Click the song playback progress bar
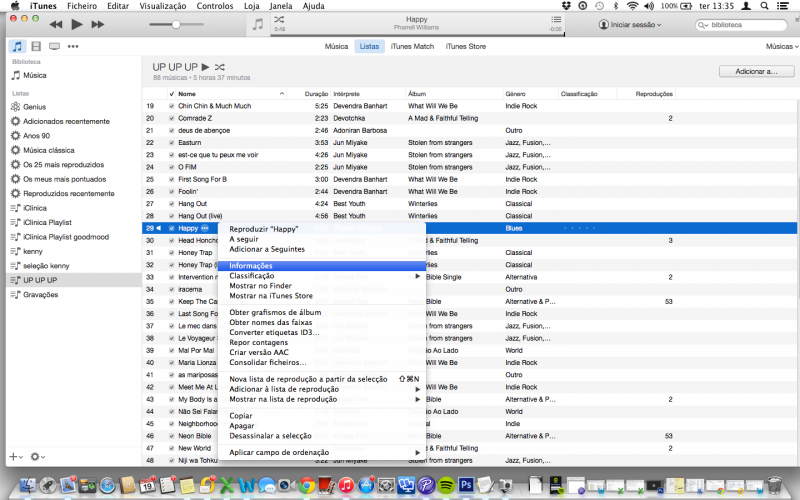The image size is (800, 500). coord(417,35)
